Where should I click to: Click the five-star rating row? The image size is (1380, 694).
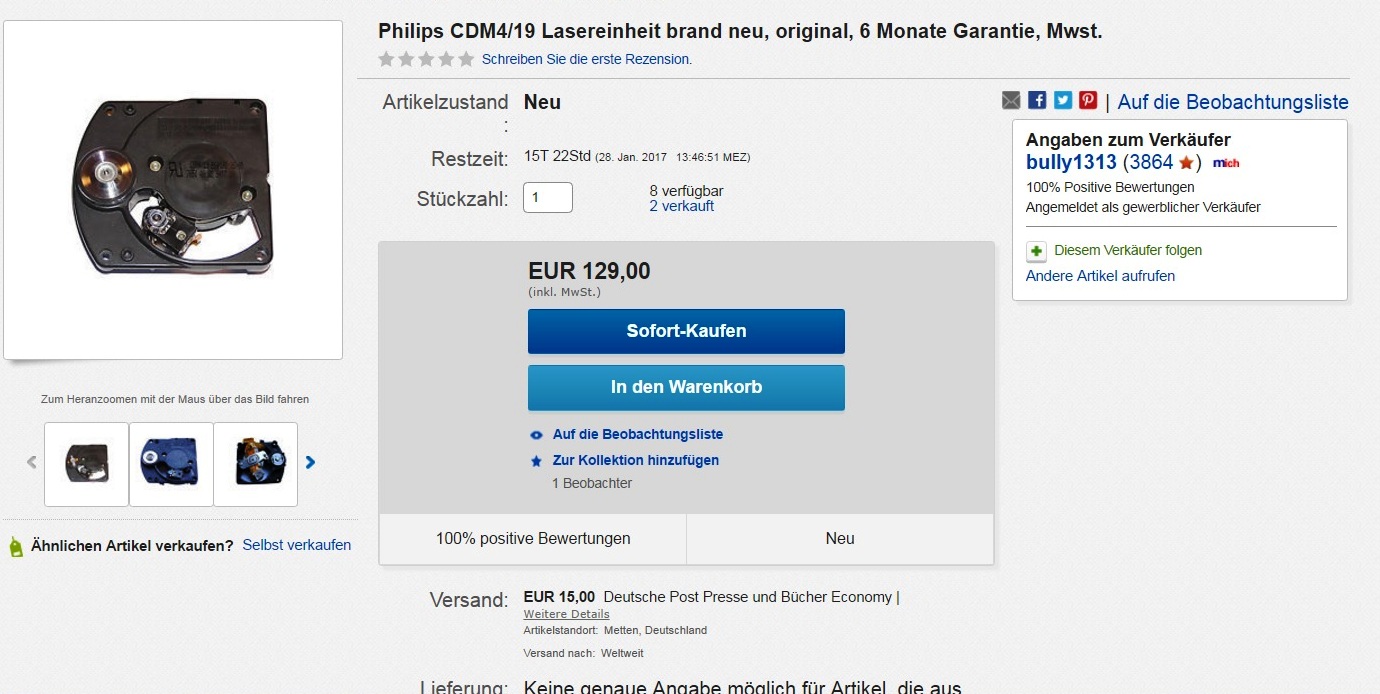(x=426, y=59)
